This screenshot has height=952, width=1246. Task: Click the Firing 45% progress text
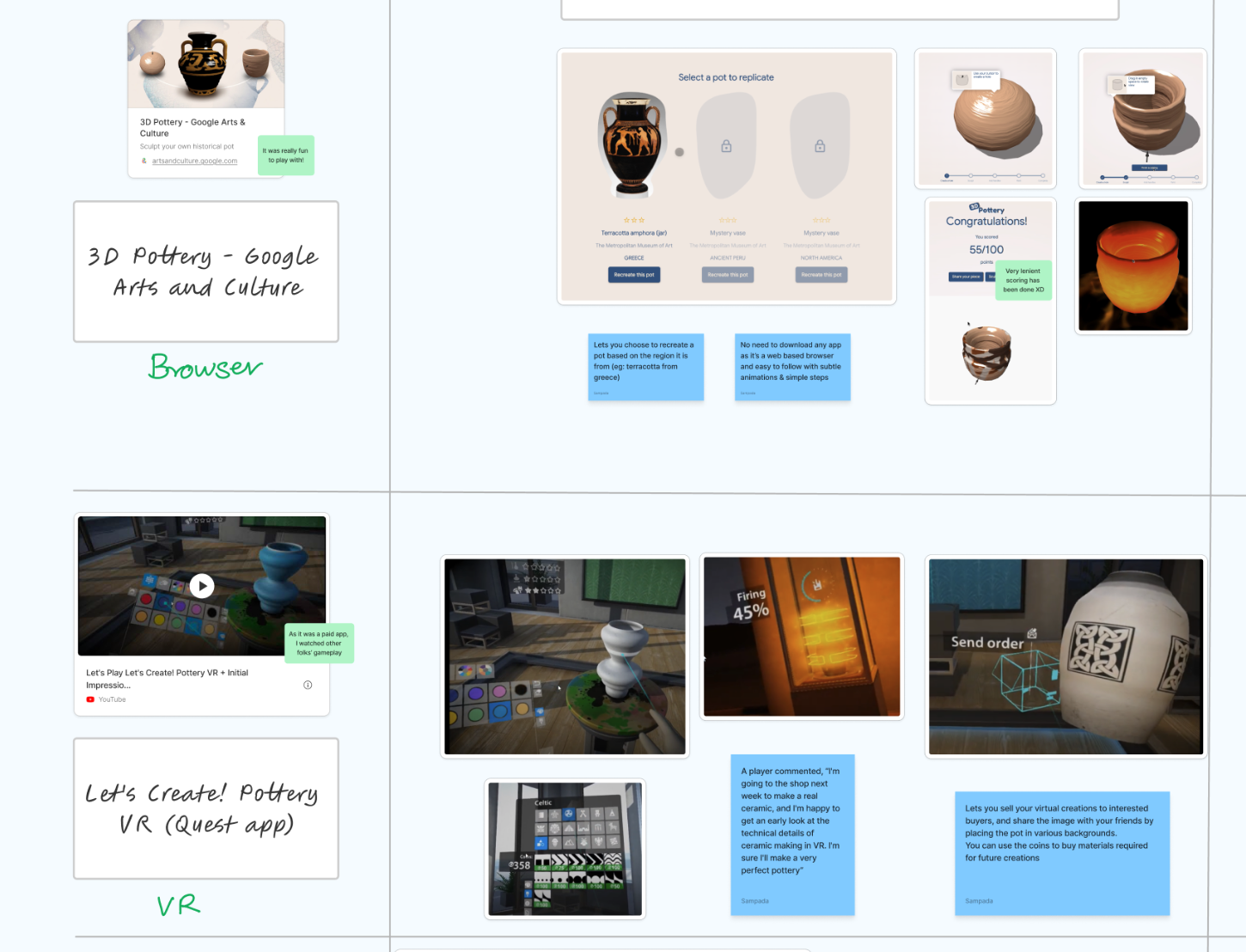coord(751,604)
